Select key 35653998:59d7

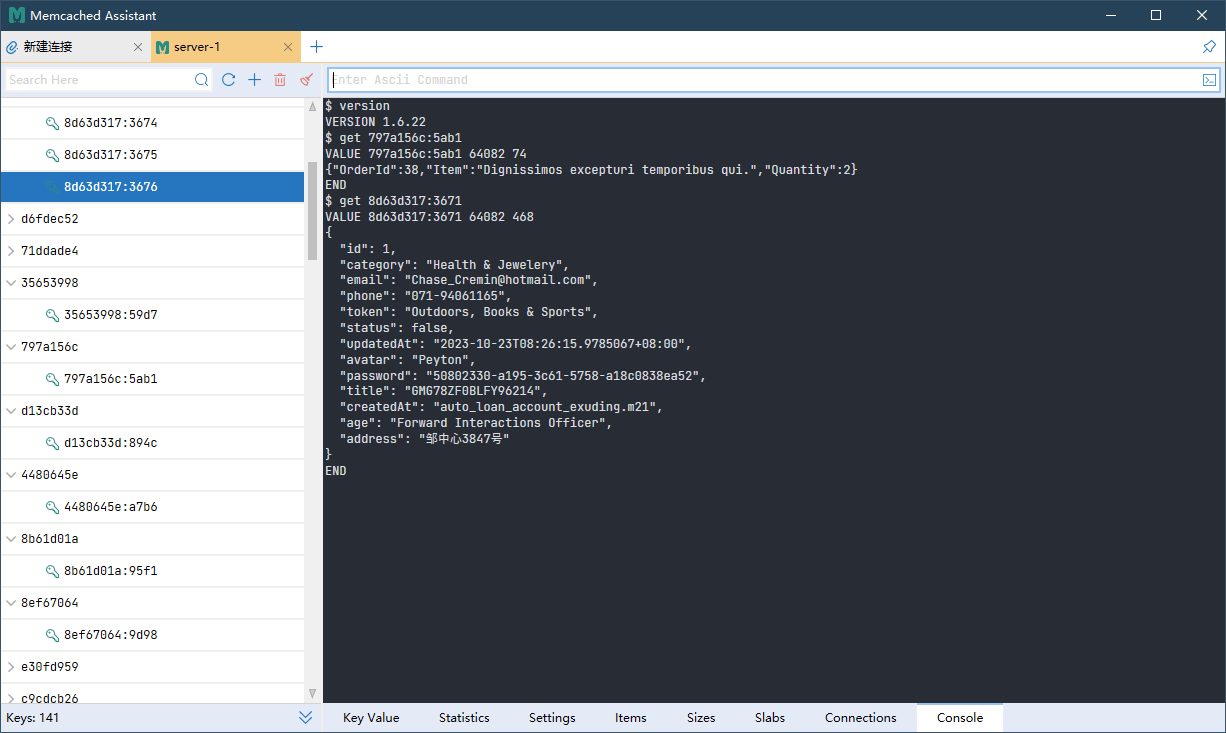pos(152,315)
